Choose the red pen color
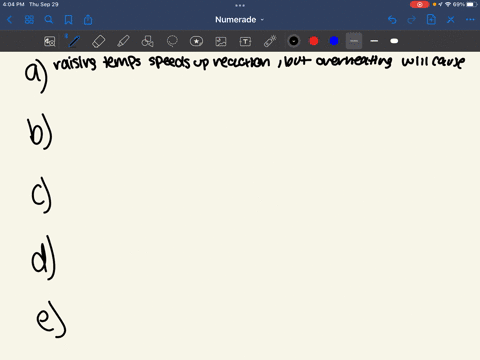480x360 pixels. pyautogui.click(x=314, y=41)
